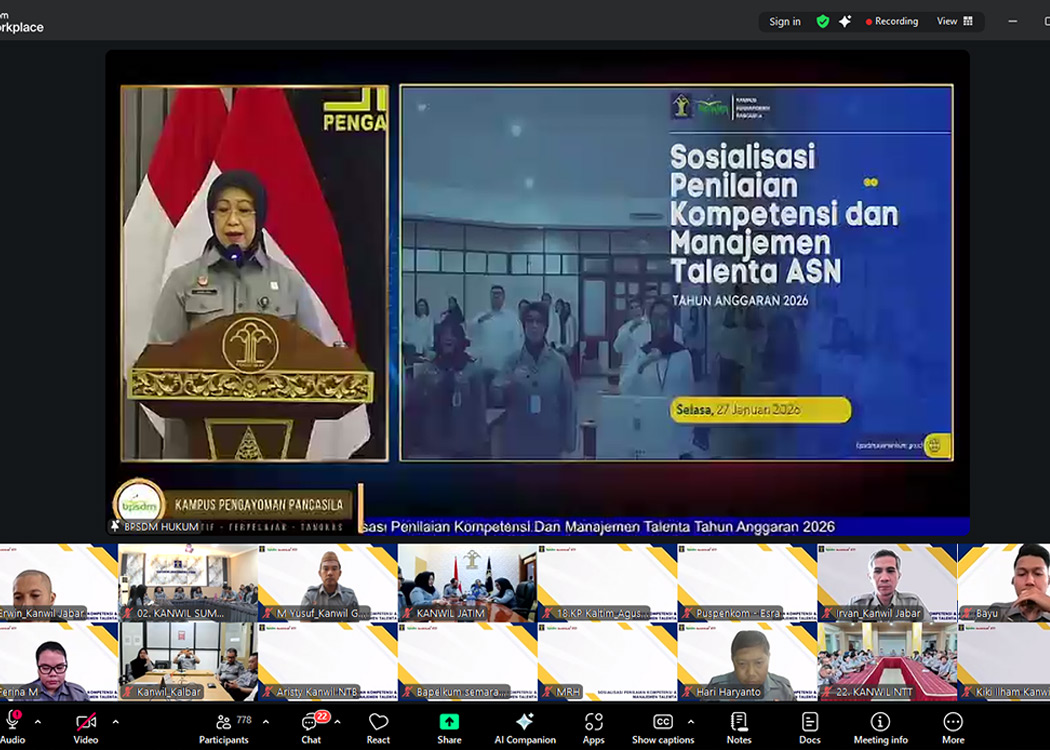Click the Sign in button
The image size is (1050, 750).
click(784, 20)
